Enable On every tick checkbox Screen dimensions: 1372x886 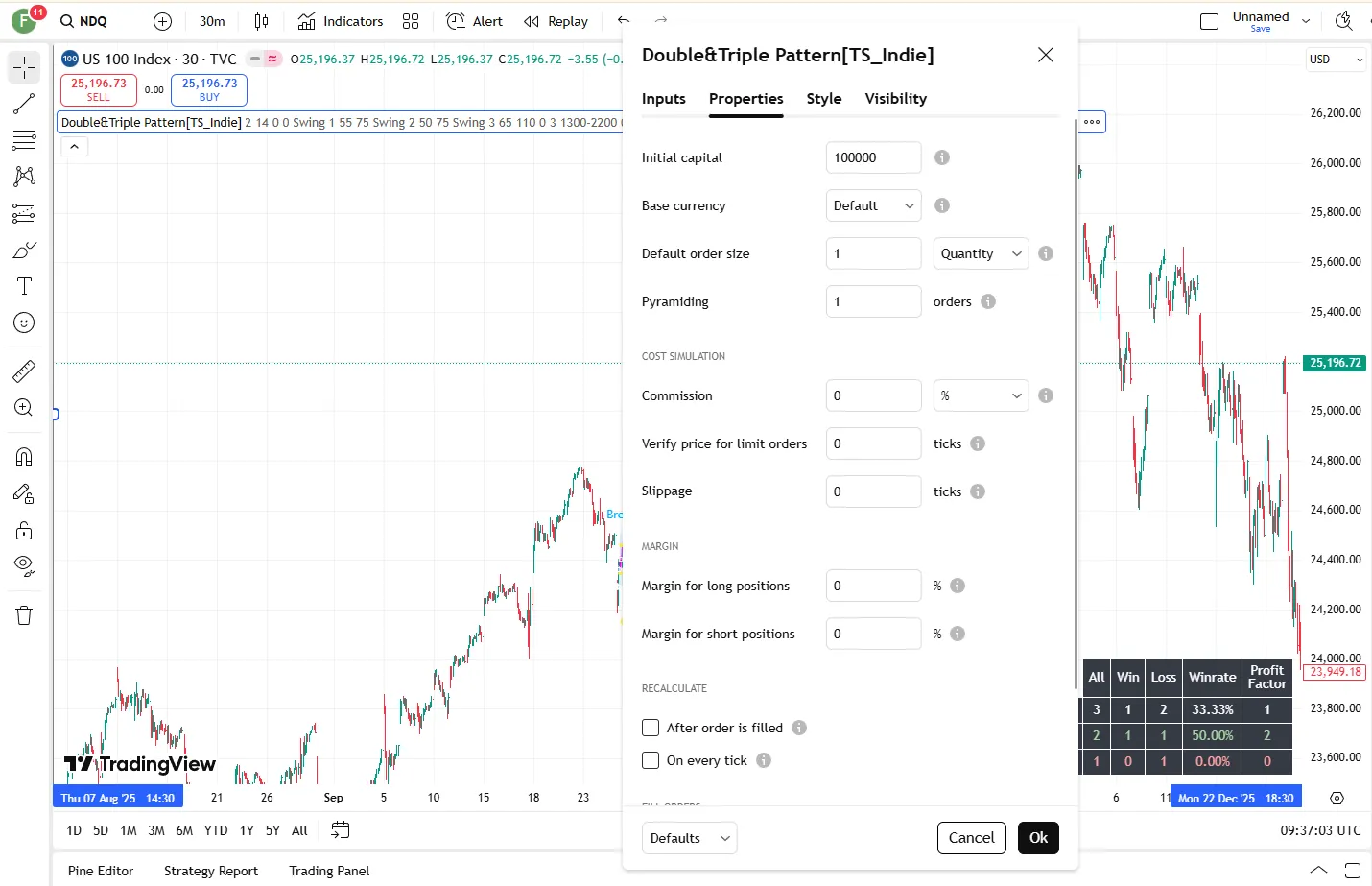(651, 760)
